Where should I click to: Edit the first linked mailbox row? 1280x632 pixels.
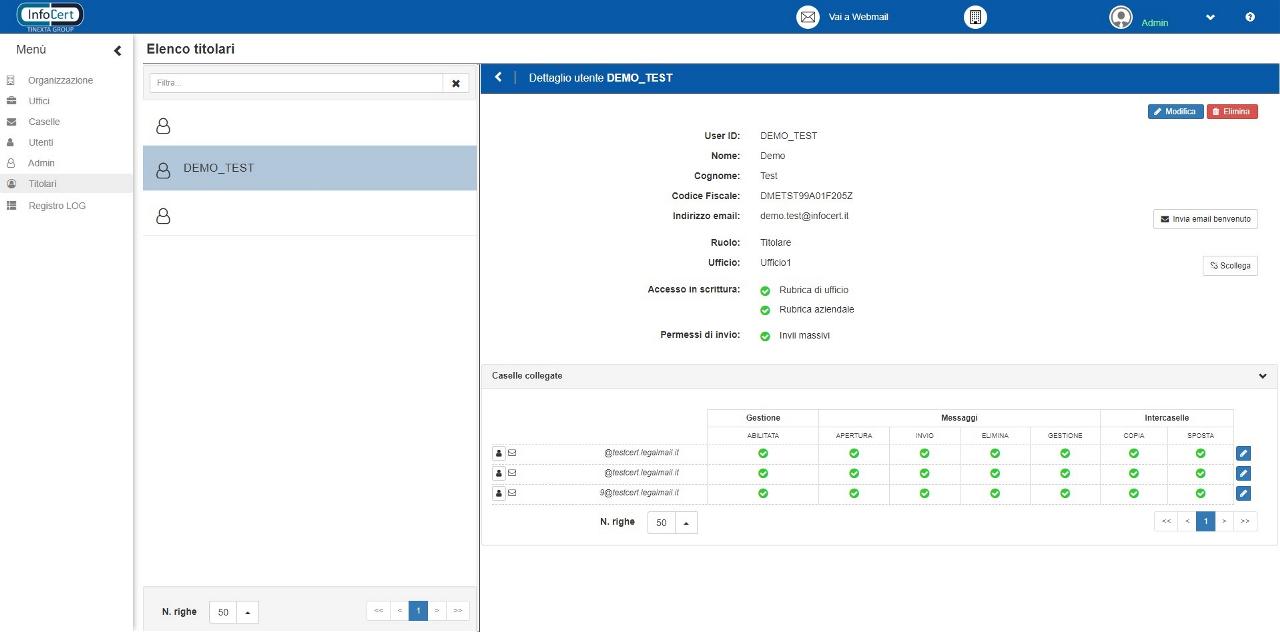pos(1243,453)
